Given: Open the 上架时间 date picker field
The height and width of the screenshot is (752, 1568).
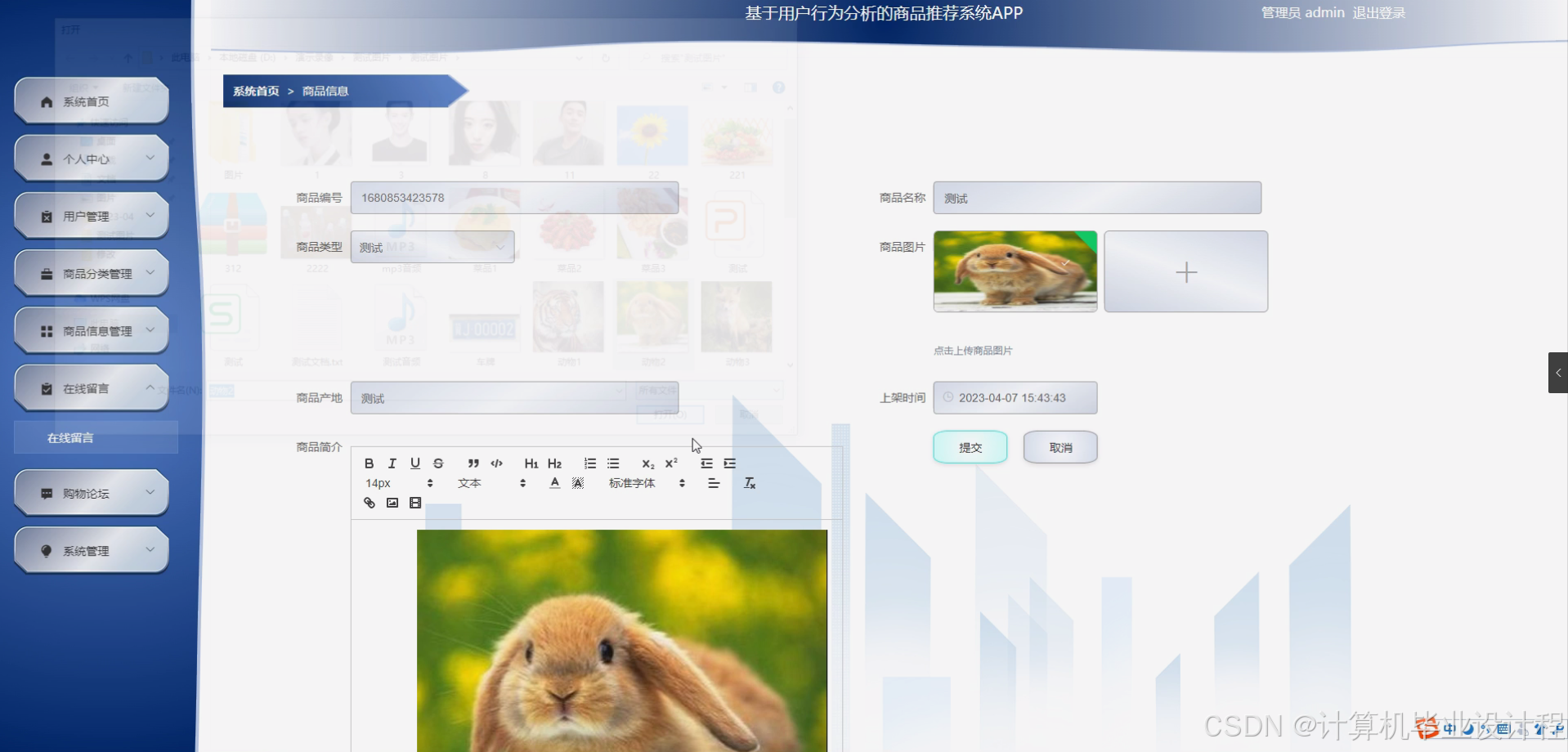Looking at the screenshot, I should pos(1015,398).
